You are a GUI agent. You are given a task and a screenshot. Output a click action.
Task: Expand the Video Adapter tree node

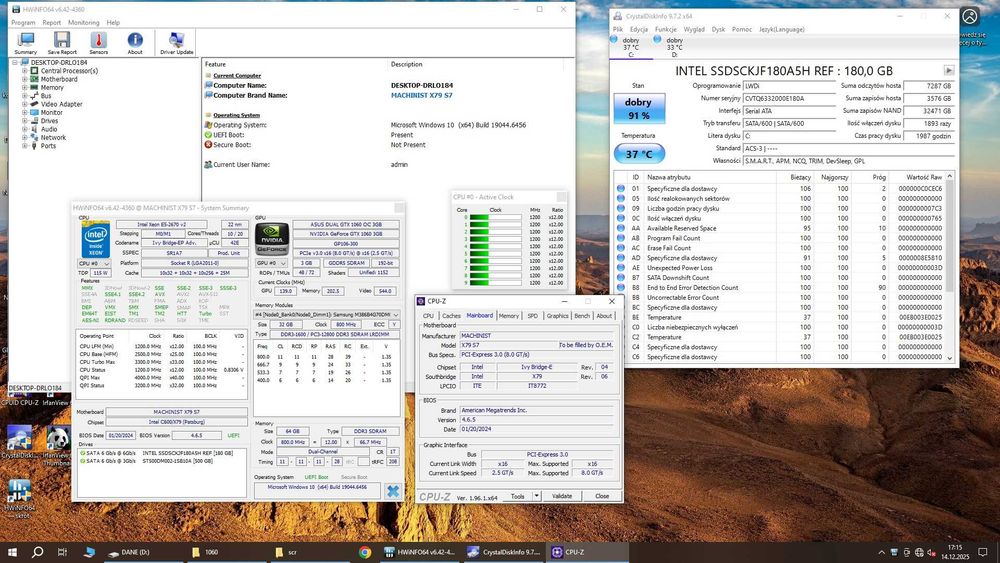(x=25, y=104)
